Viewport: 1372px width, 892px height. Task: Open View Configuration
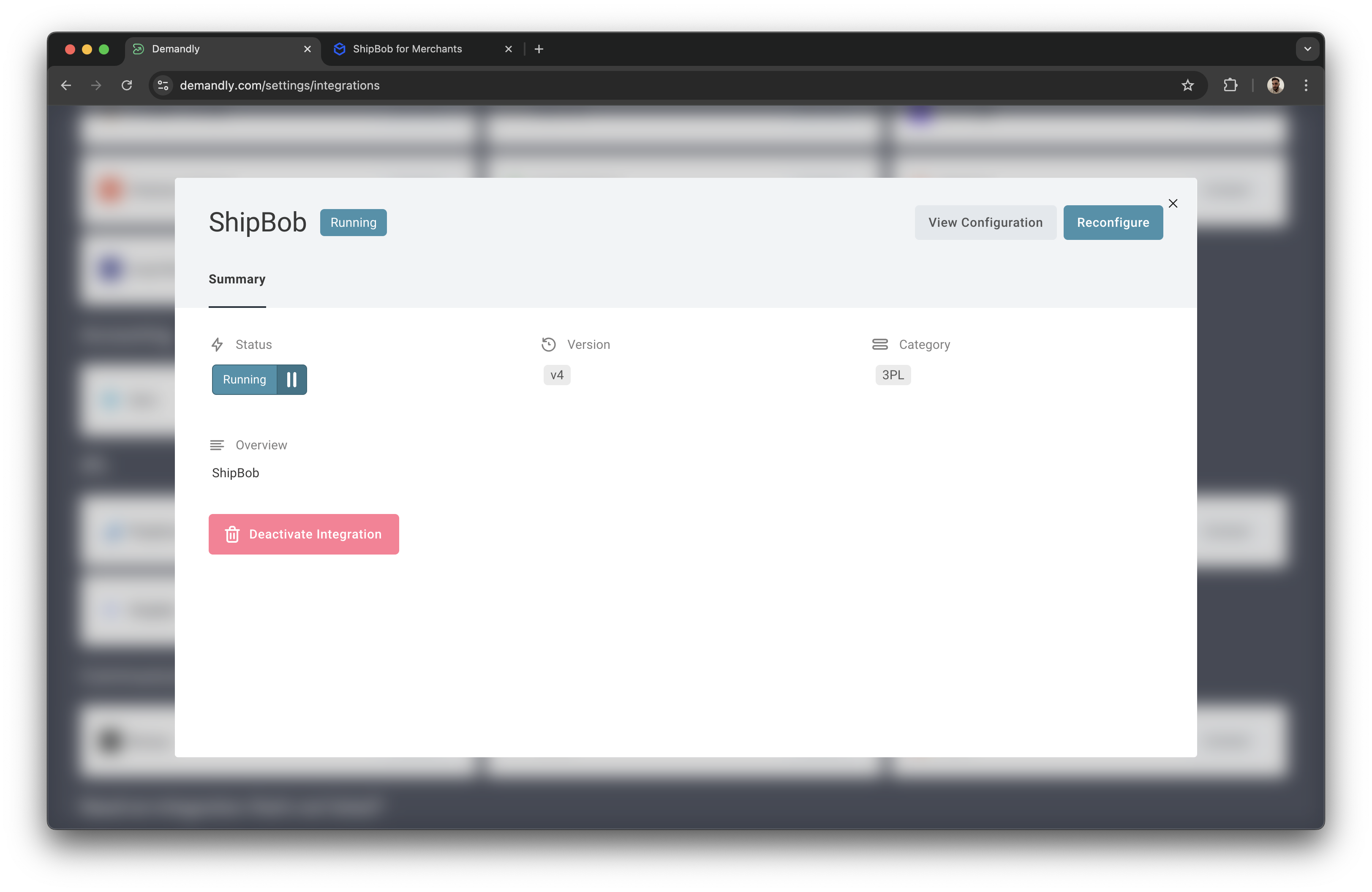pyautogui.click(x=985, y=223)
